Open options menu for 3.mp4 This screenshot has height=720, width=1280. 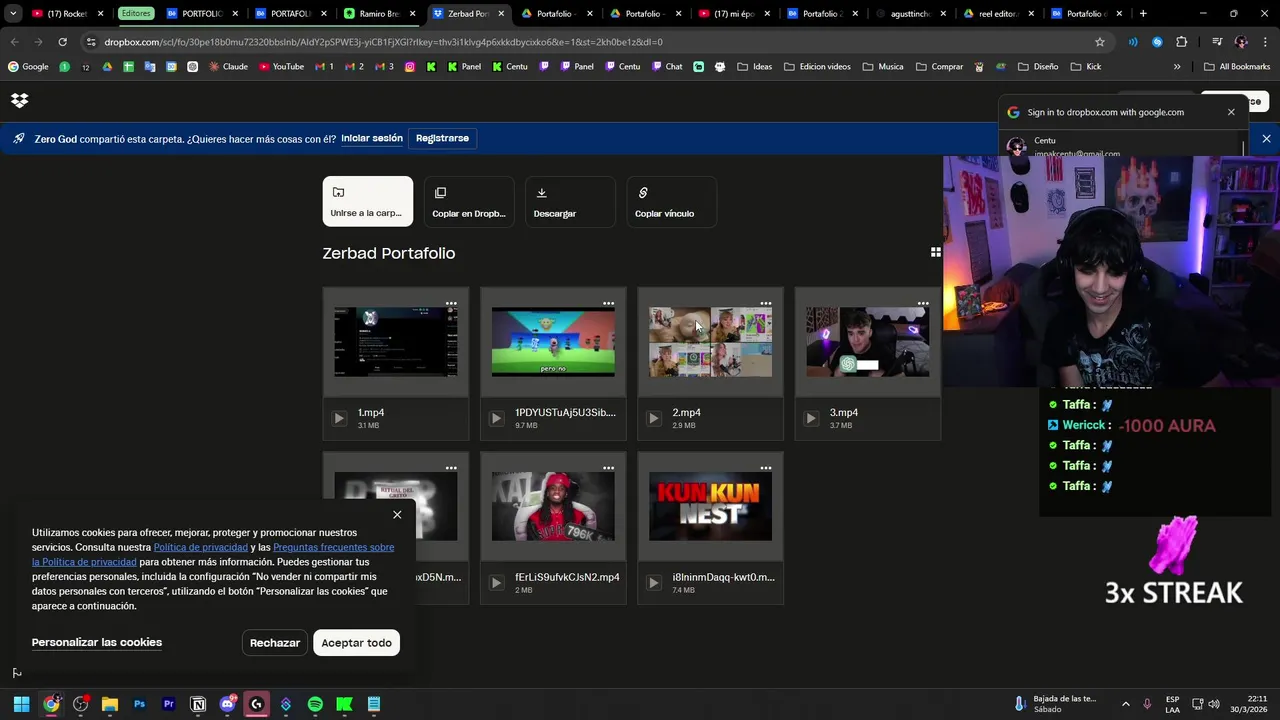point(923,303)
